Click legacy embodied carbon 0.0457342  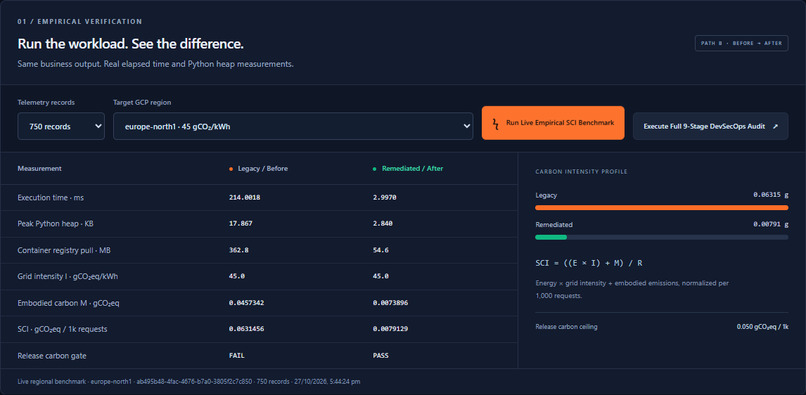[246, 303]
